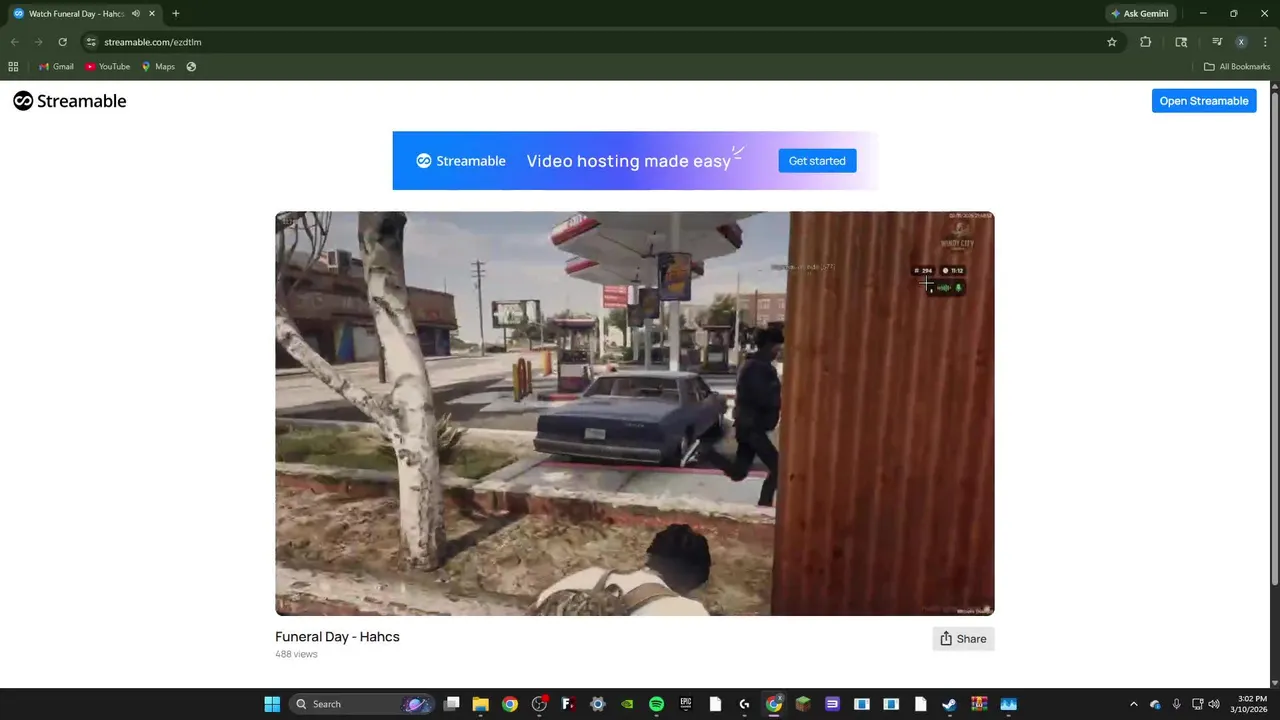Open the YouTube bookmark
The width and height of the screenshot is (1280, 720).
[x=108, y=67]
